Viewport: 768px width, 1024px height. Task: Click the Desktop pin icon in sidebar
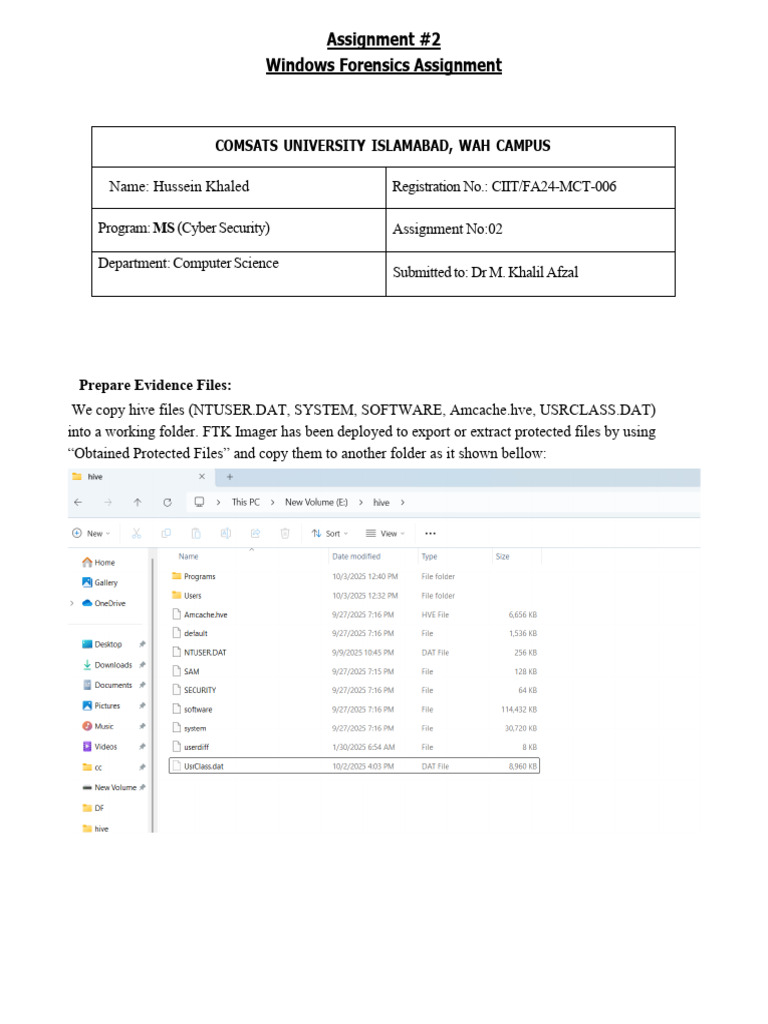point(142,645)
